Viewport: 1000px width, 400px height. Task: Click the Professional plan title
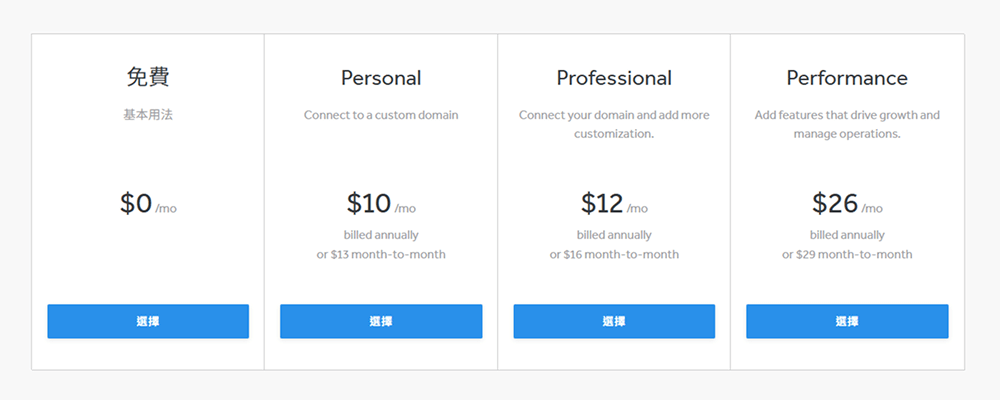614,78
